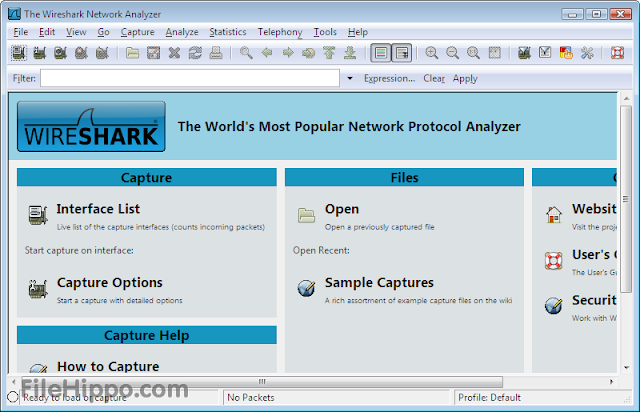Open the Telephony menu
The height and width of the screenshot is (412, 640).
point(280,32)
